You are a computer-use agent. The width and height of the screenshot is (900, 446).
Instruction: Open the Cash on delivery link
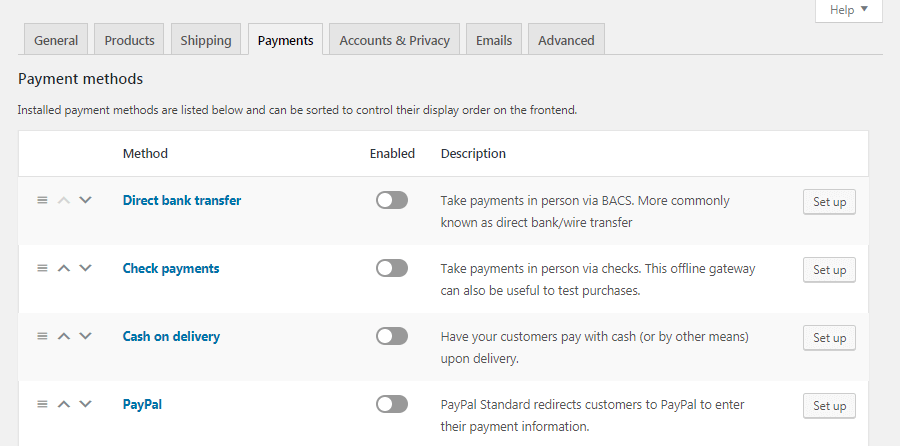click(171, 336)
